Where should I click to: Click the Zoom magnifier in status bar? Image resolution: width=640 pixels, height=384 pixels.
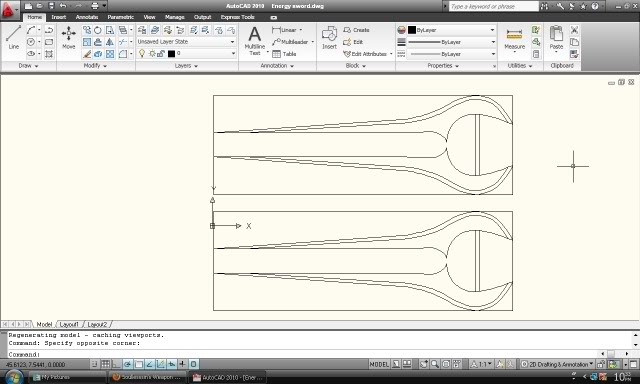435,364
